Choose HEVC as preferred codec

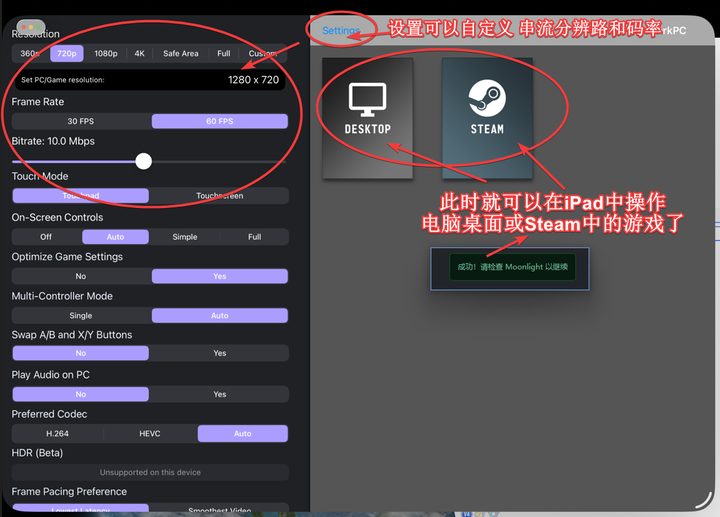point(150,433)
